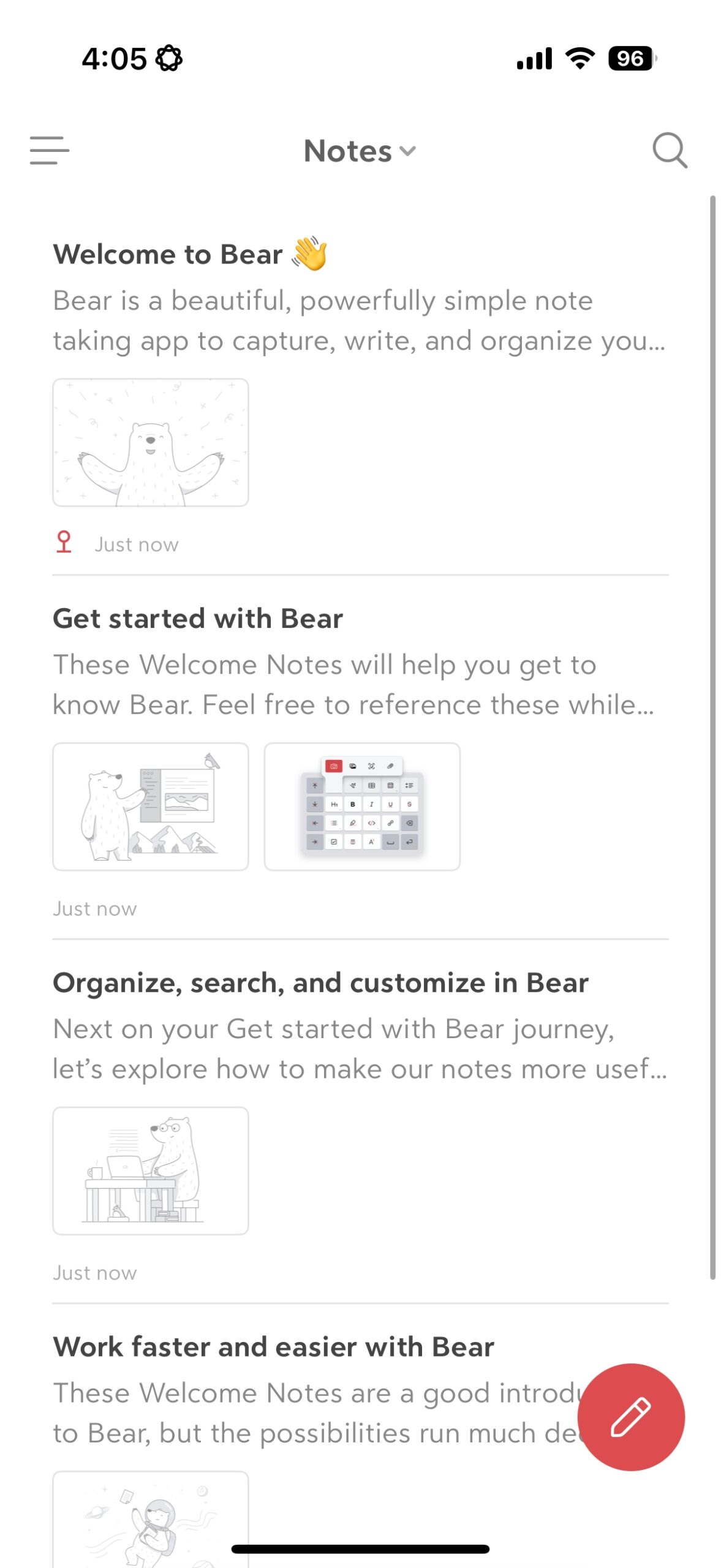
Task: Tap the gear icon beside the clock
Action: [x=168, y=59]
